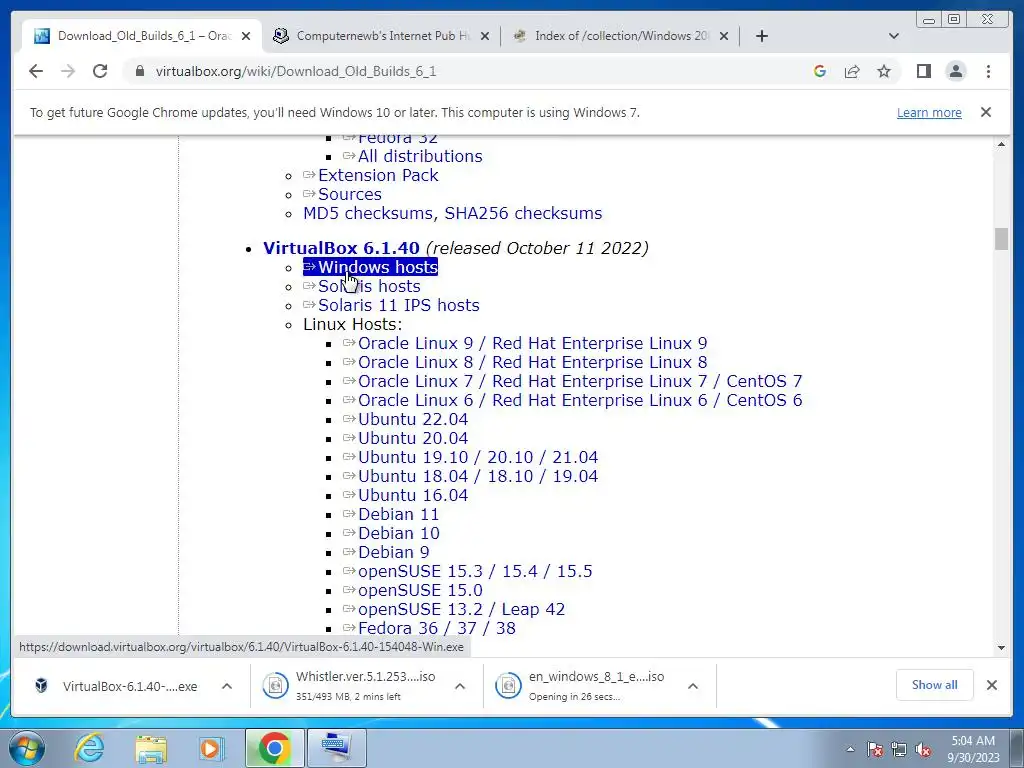Switch to Index of /collection/Windows tab
Viewport: 1024px width, 768px height.
[620, 36]
